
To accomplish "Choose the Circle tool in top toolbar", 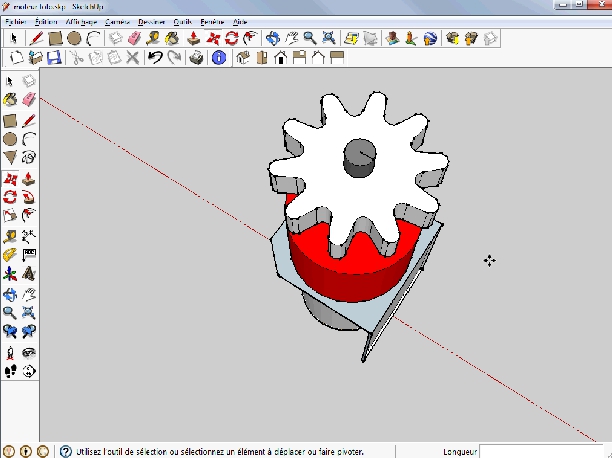I will point(74,38).
